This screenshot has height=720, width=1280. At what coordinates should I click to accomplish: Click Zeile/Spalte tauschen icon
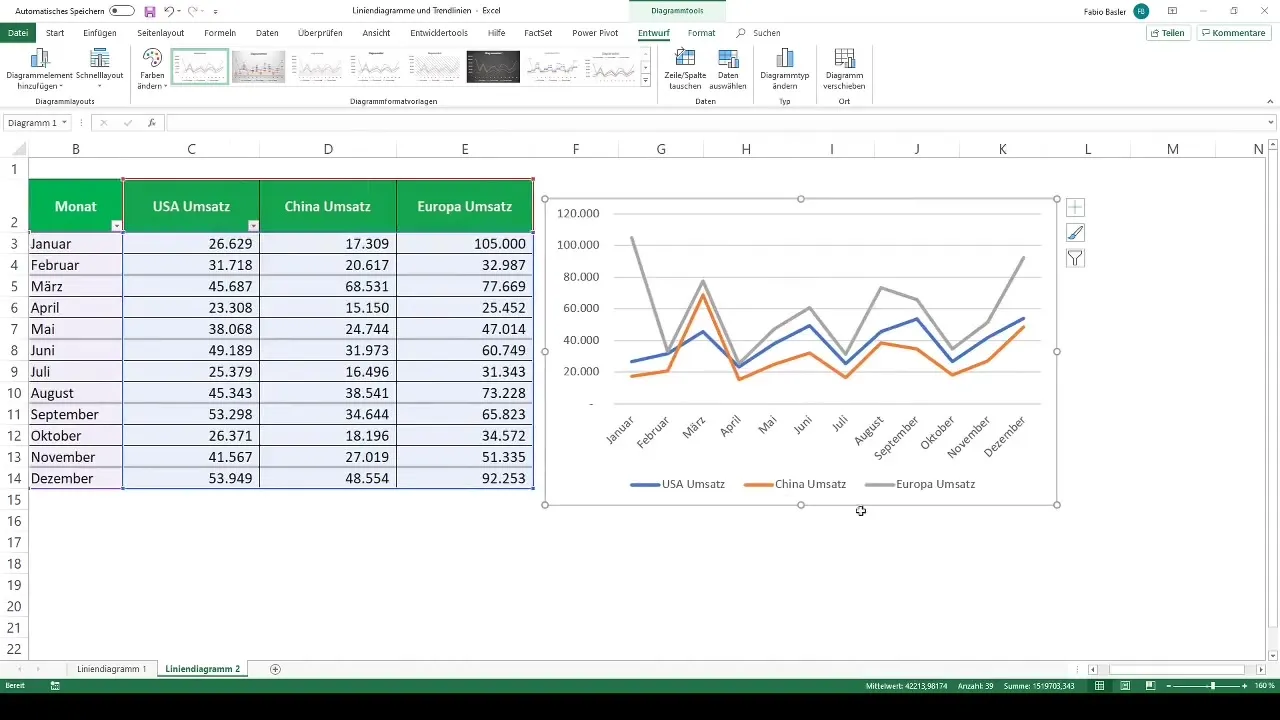(x=686, y=69)
